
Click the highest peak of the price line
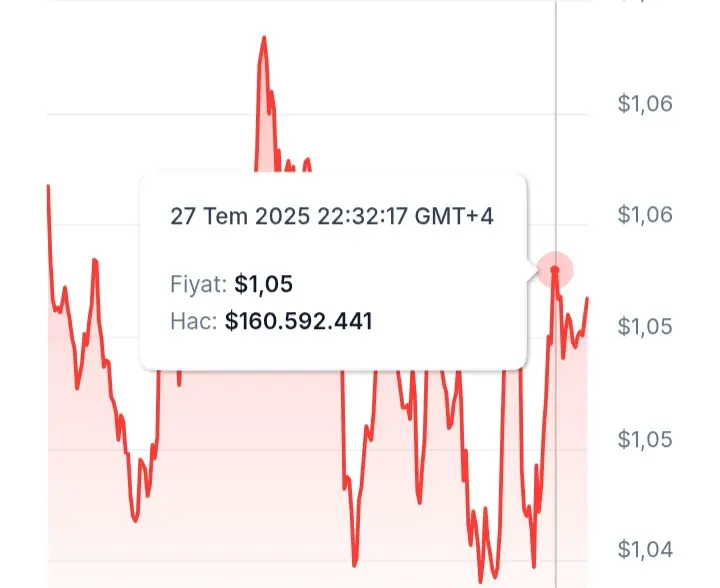click(264, 38)
